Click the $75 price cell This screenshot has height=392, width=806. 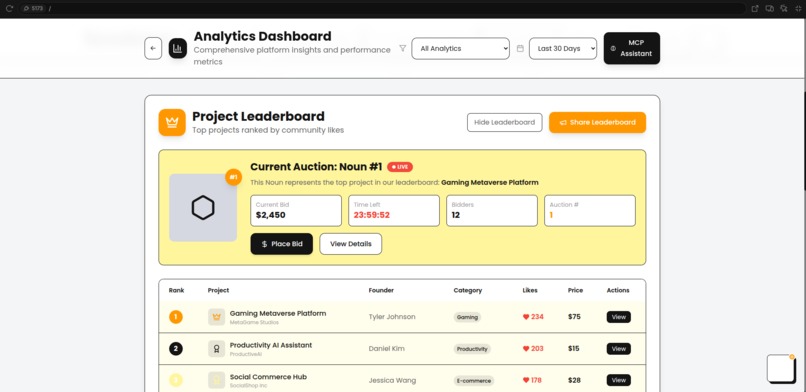point(574,317)
